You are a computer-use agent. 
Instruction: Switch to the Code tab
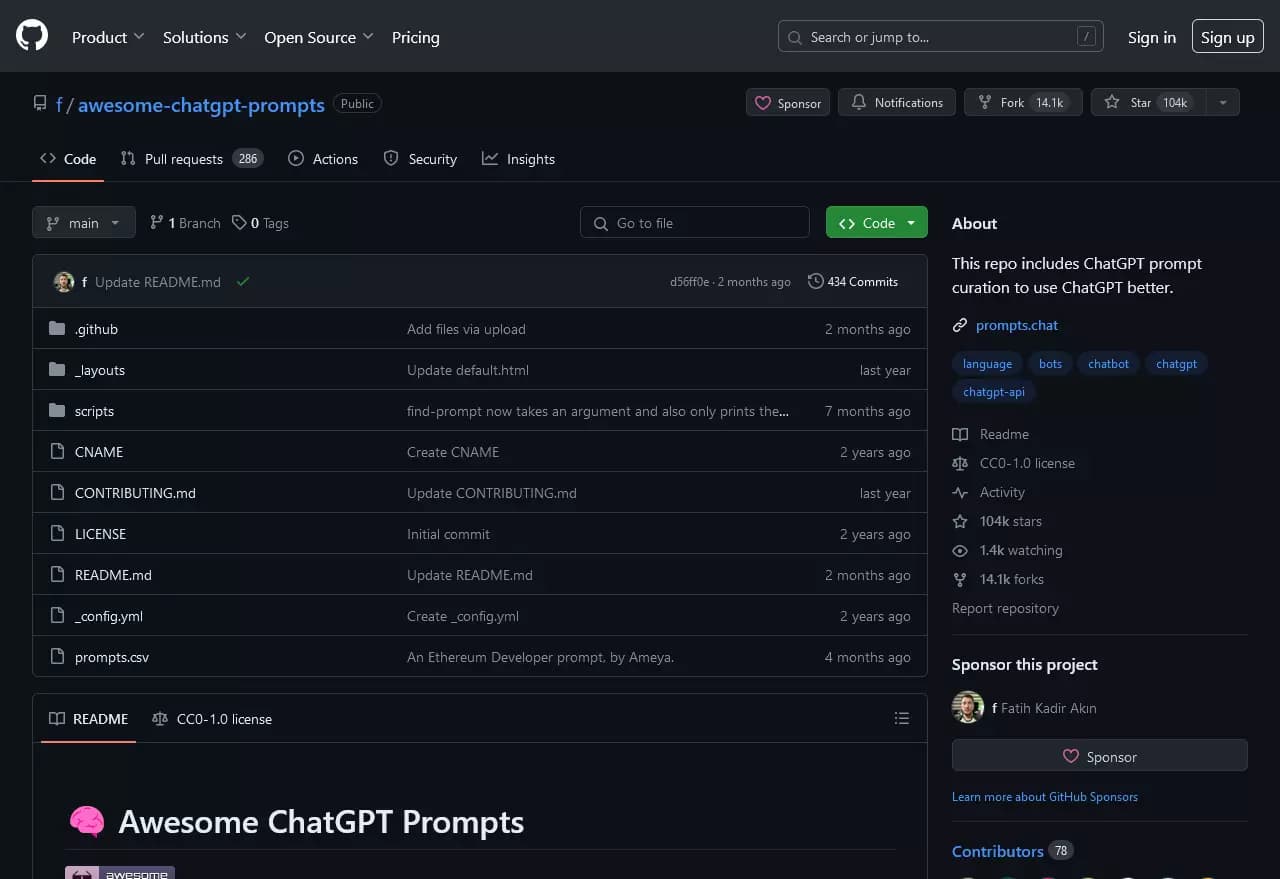coord(68,159)
